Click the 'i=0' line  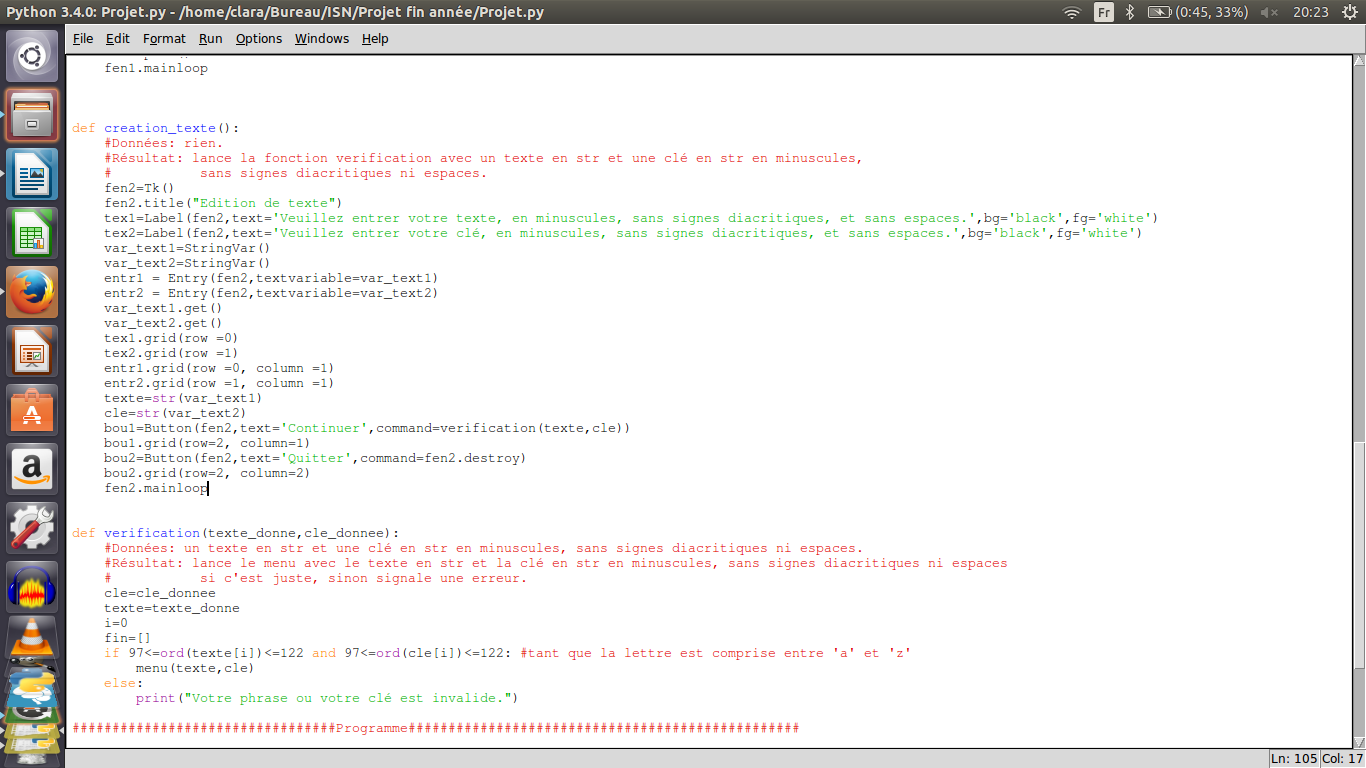pos(116,623)
